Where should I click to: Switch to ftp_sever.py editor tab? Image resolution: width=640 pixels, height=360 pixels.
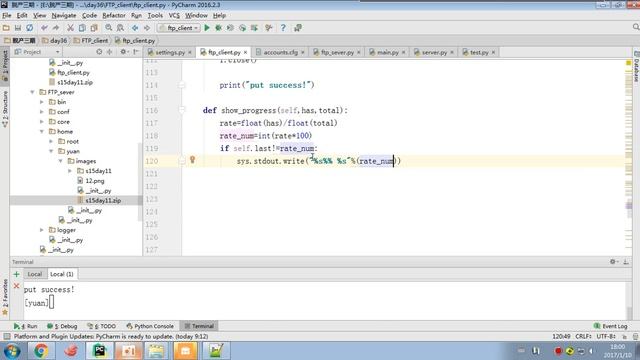pos(337,52)
